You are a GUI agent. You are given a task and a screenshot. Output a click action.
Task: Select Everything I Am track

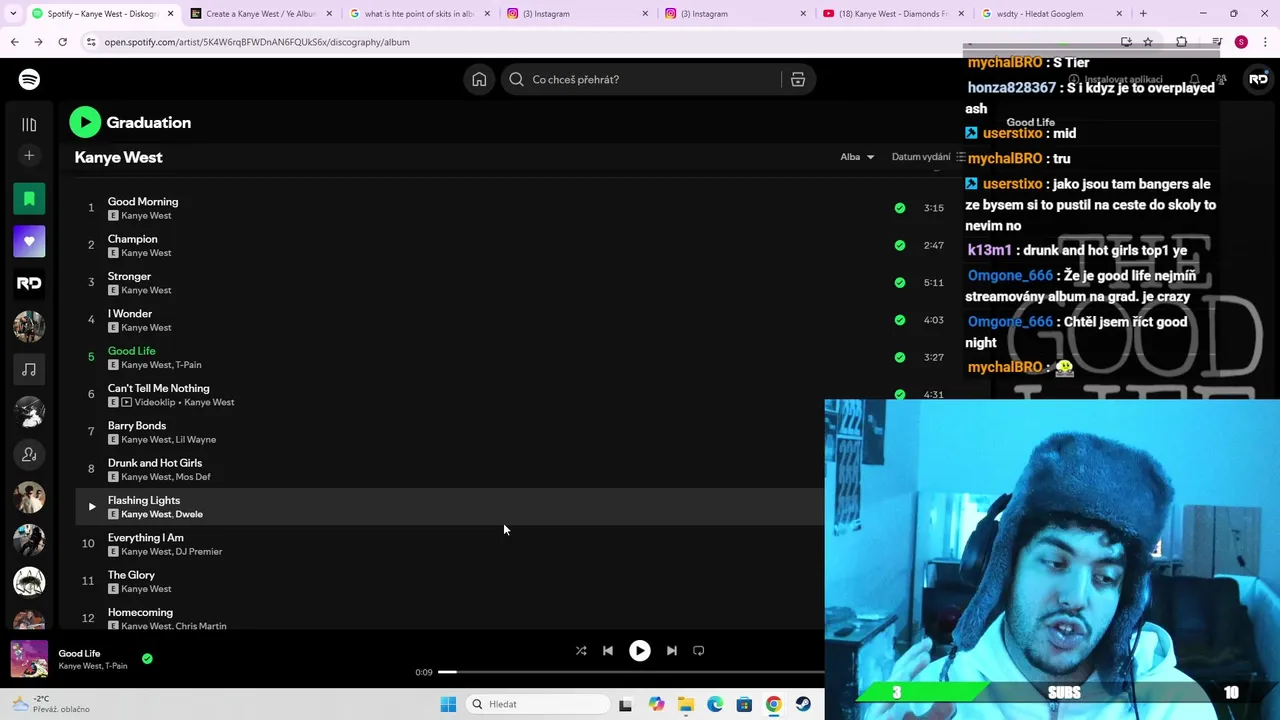[x=145, y=538]
